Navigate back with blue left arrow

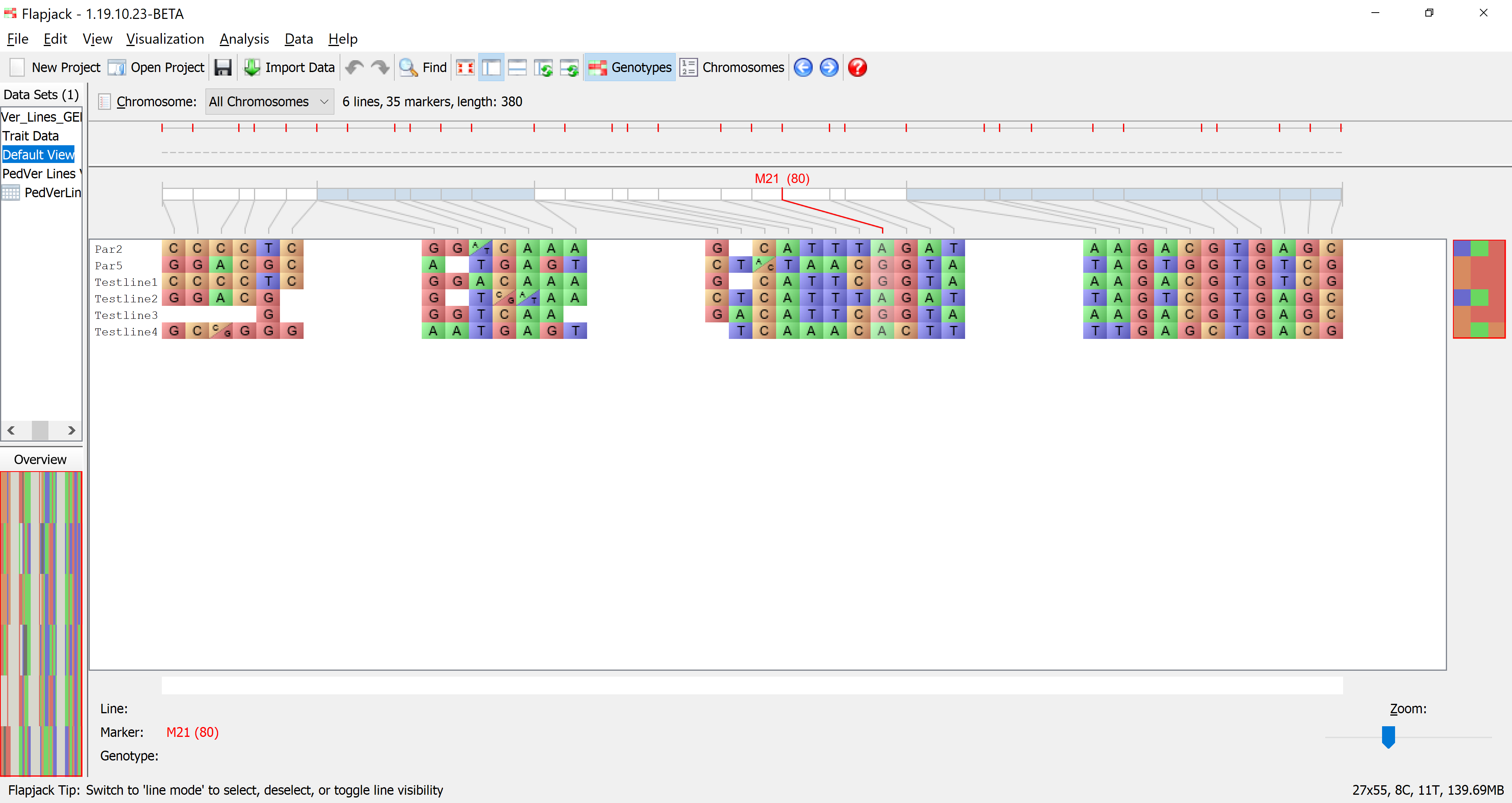tap(803, 67)
